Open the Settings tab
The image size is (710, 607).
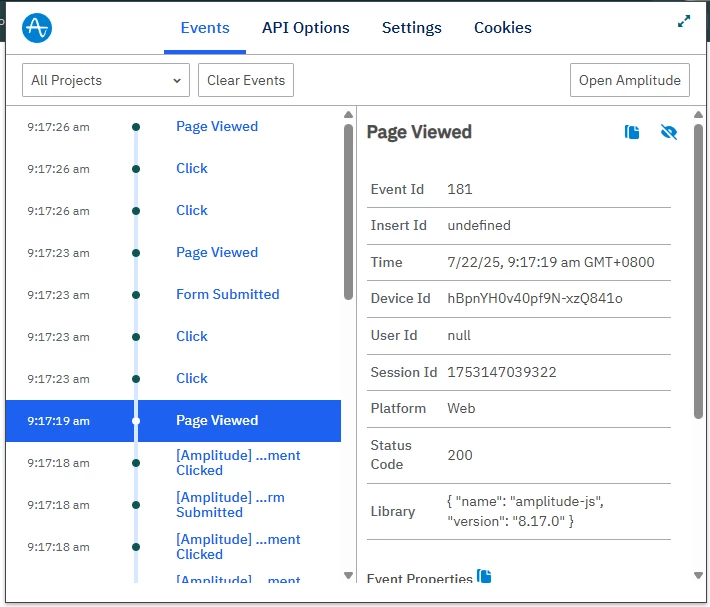point(412,28)
